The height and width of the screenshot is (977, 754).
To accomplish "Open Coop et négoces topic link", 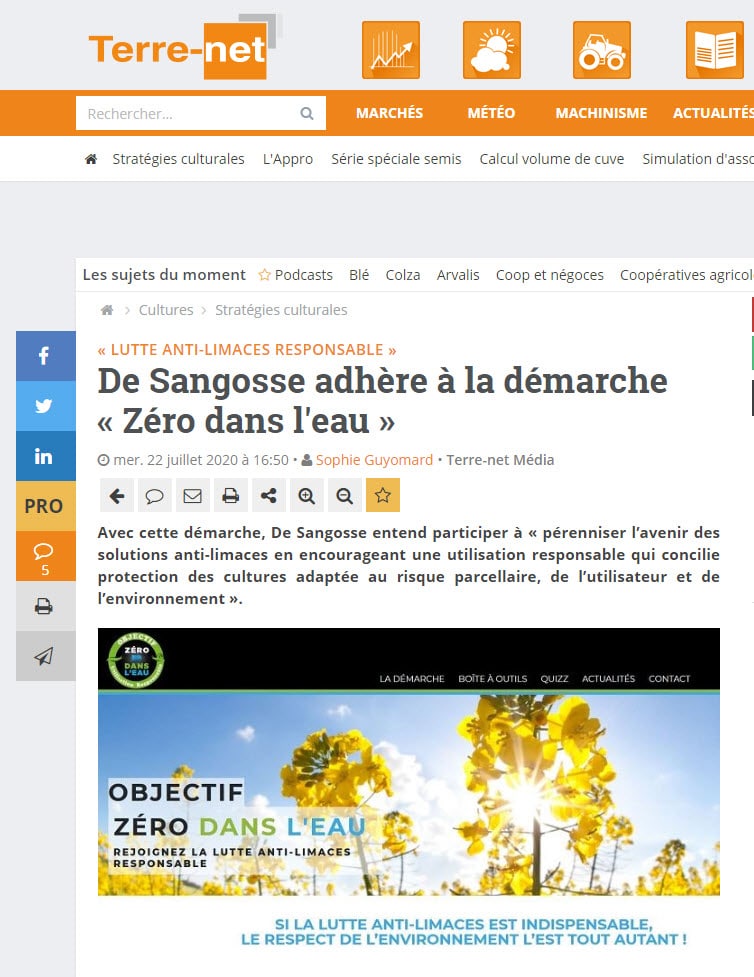I will [x=550, y=275].
